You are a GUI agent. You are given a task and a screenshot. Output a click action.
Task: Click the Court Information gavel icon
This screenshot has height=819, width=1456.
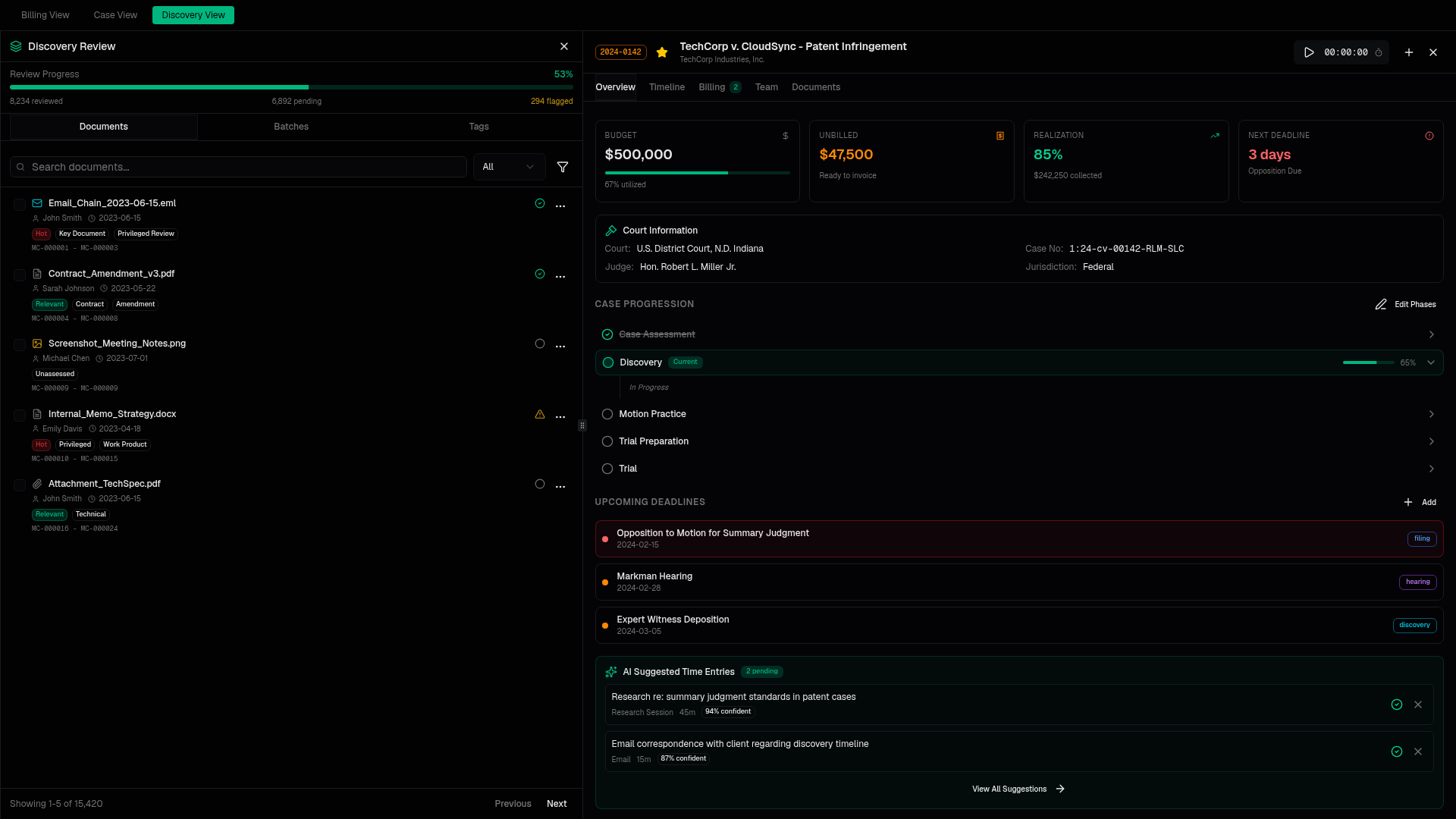(x=611, y=231)
